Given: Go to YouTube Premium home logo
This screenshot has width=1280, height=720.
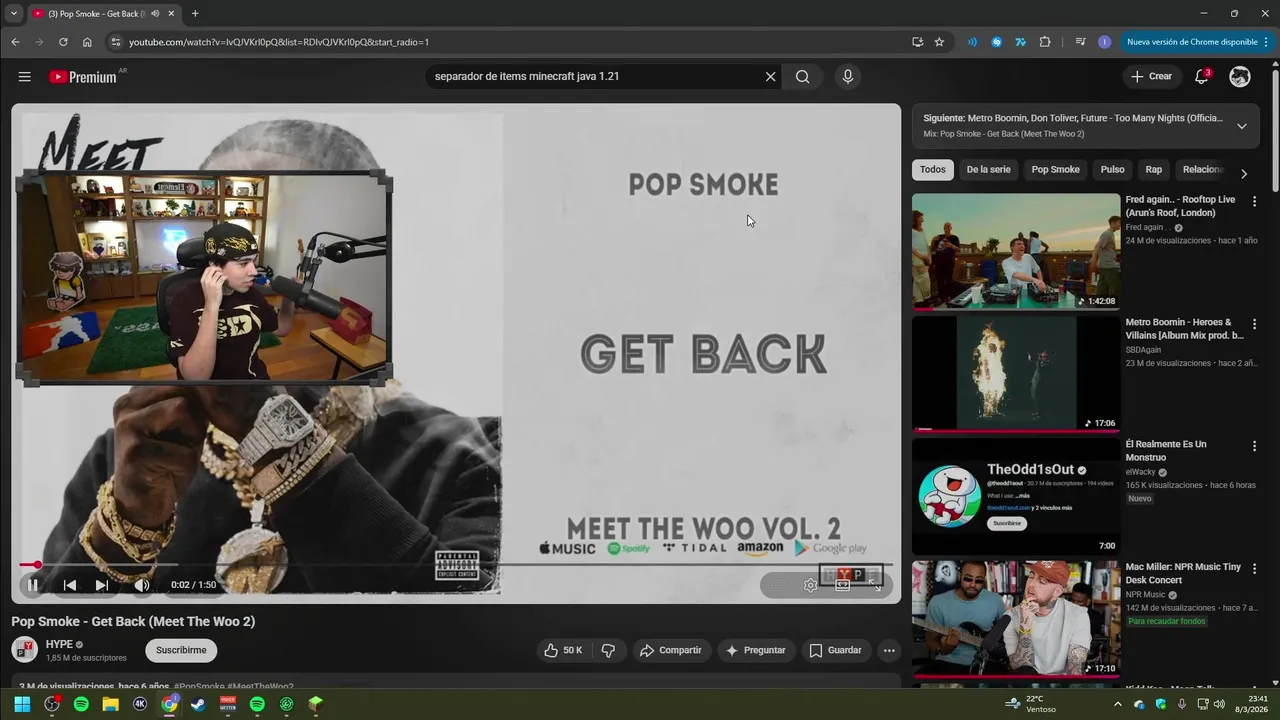Looking at the screenshot, I should (x=83, y=77).
